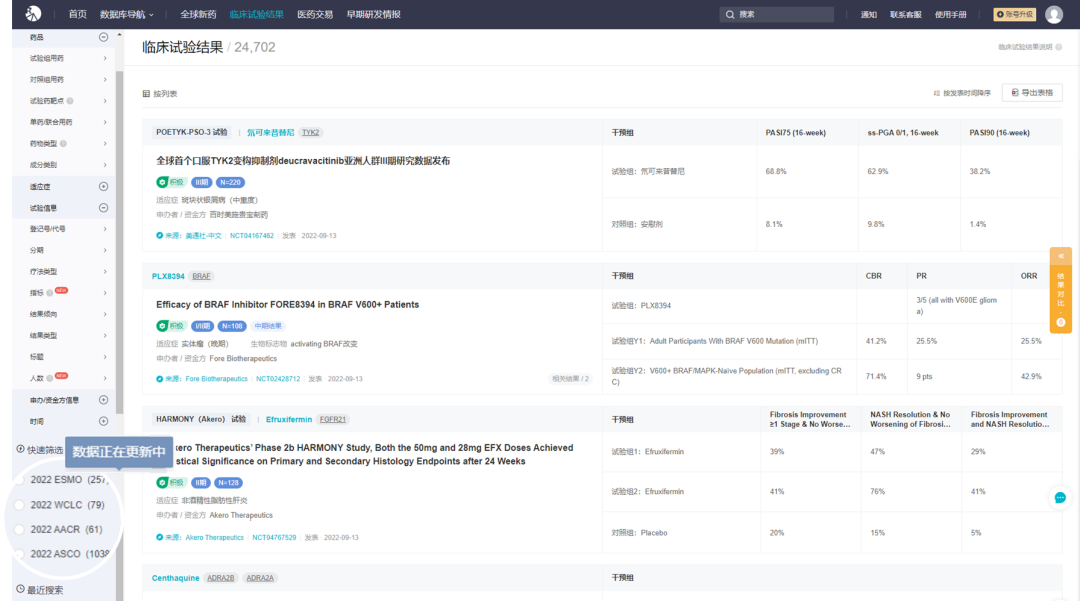The width and height of the screenshot is (1080, 601).
Task: Select the 2022 ASCO quick filter radio
Action: coord(19,554)
